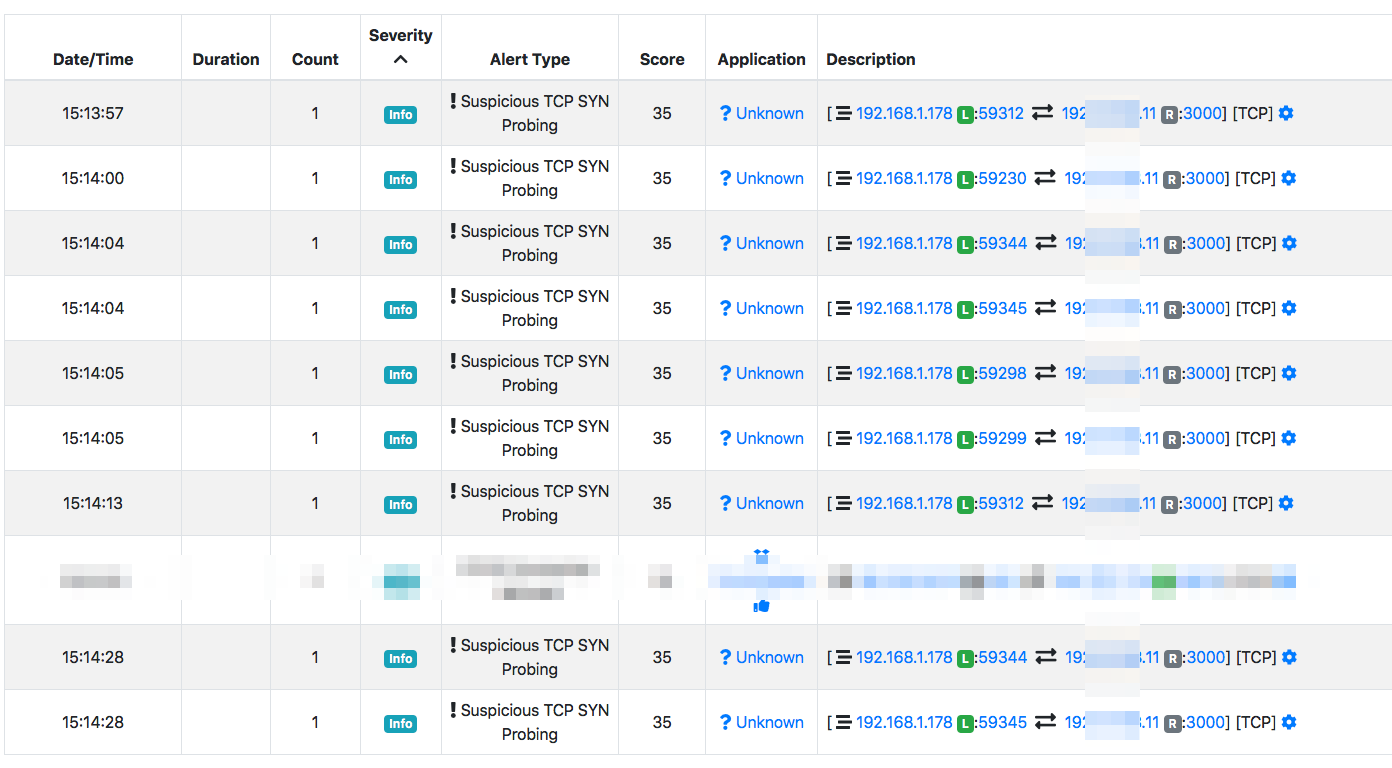Click the exclamation icon in the 15:13:57 alert type
Screen dimensions: 1392x768
click(453, 101)
